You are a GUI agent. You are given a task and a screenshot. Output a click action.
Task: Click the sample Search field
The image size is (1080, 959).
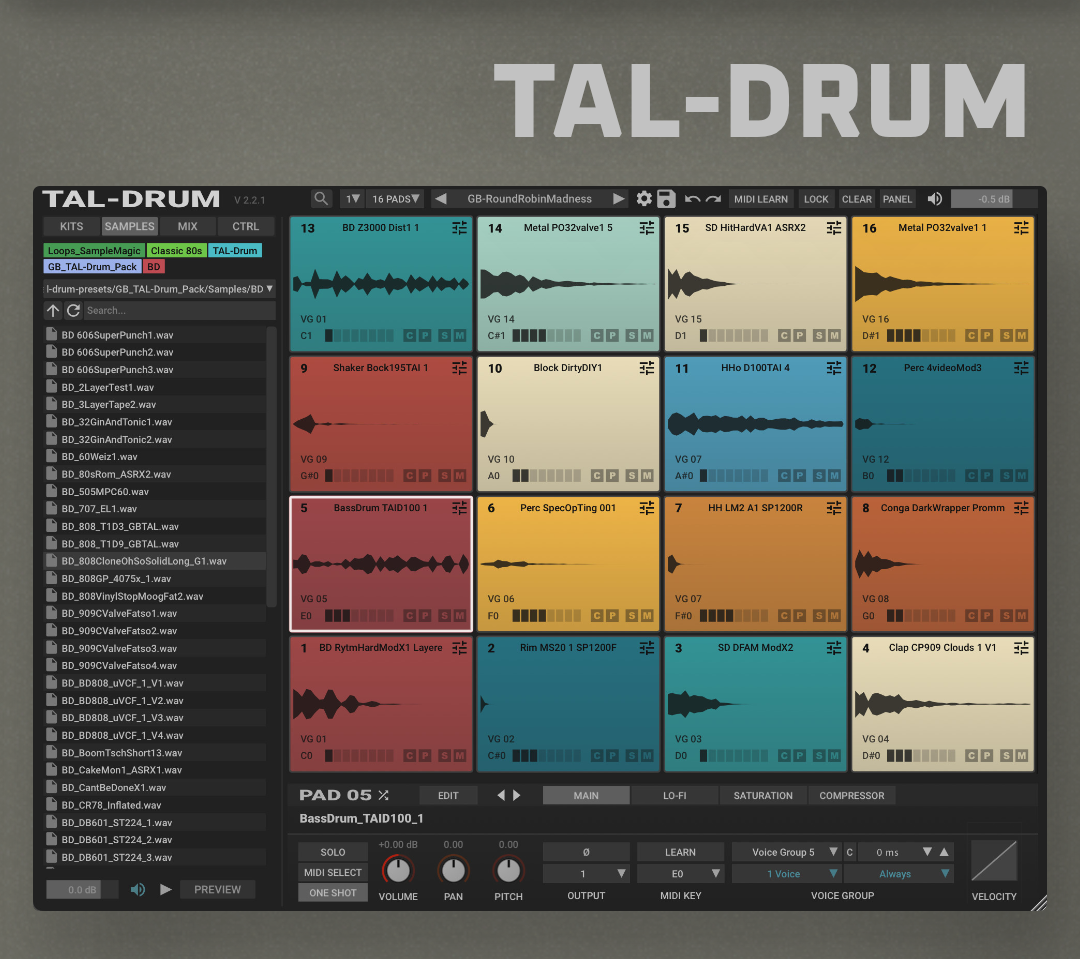178,311
